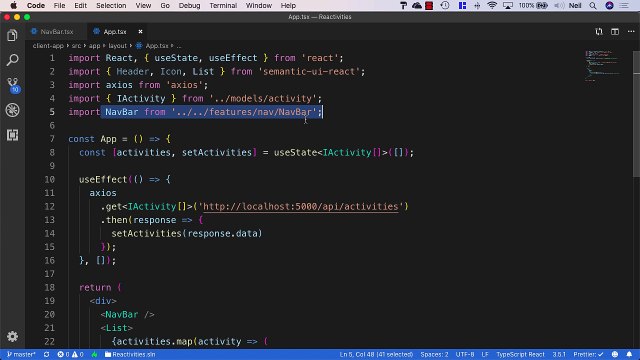The image size is (640, 360).
Task: Click the 'semantic-ui-react' import string
Action: (x=309, y=71)
